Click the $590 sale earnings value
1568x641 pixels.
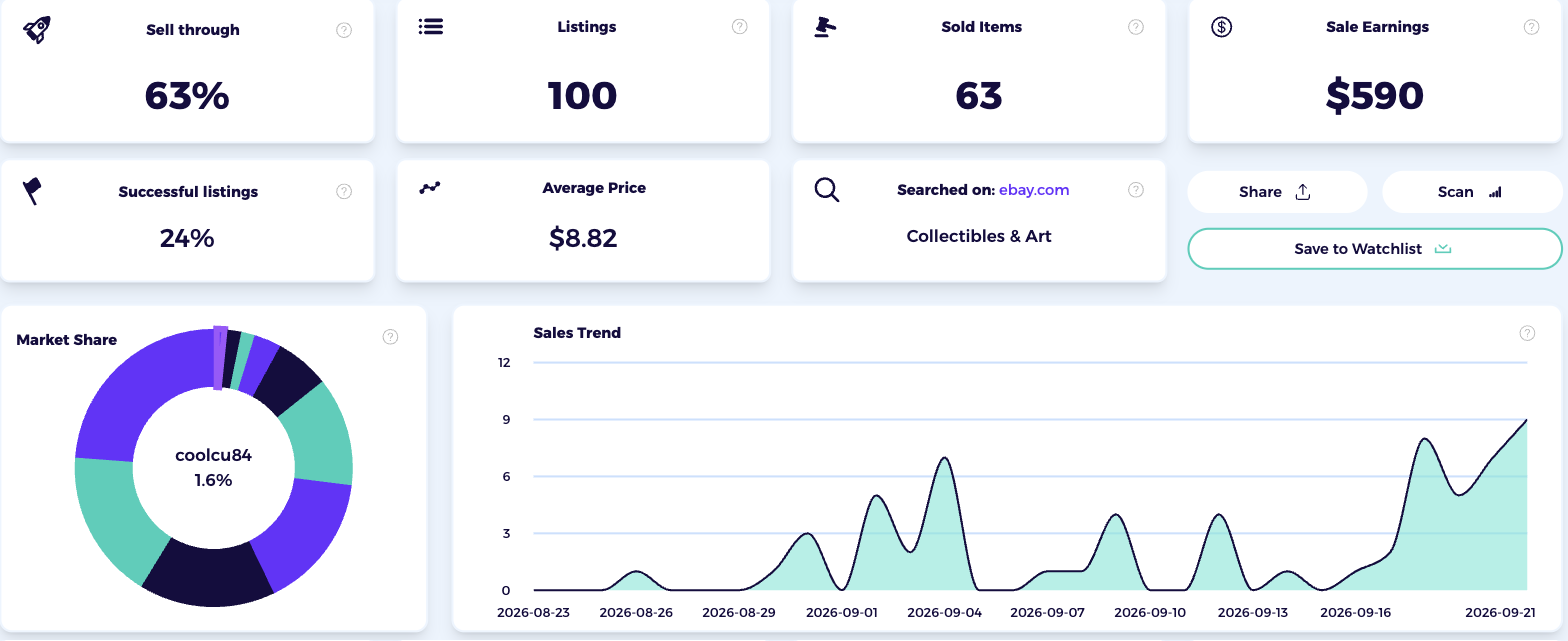pos(1375,96)
